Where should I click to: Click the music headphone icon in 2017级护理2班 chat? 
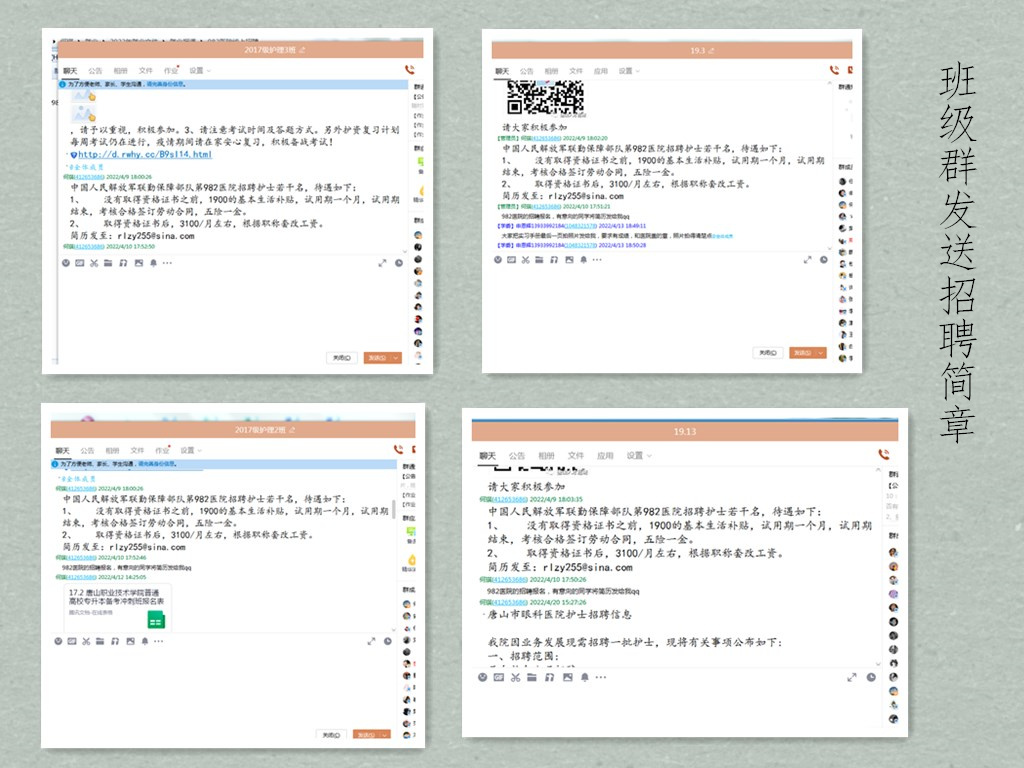[115, 640]
